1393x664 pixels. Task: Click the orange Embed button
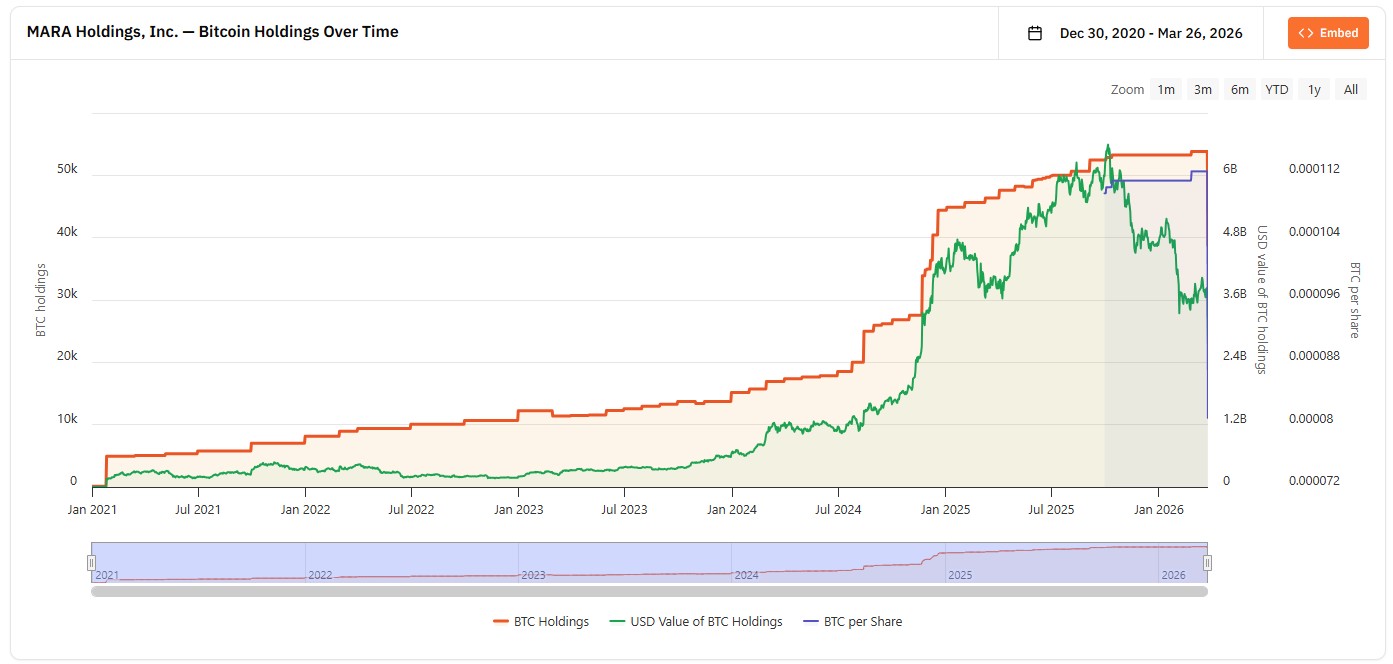click(1328, 32)
